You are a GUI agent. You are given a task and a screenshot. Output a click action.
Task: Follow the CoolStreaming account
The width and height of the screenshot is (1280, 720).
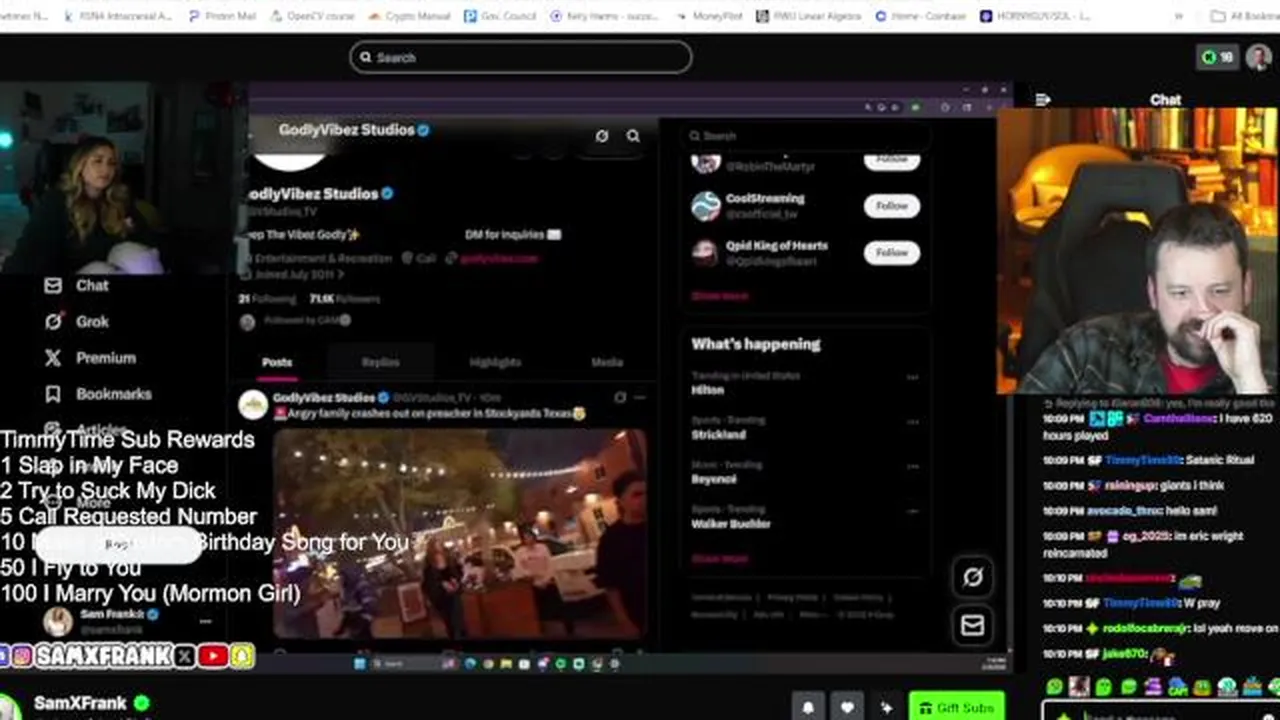[891, 206]
